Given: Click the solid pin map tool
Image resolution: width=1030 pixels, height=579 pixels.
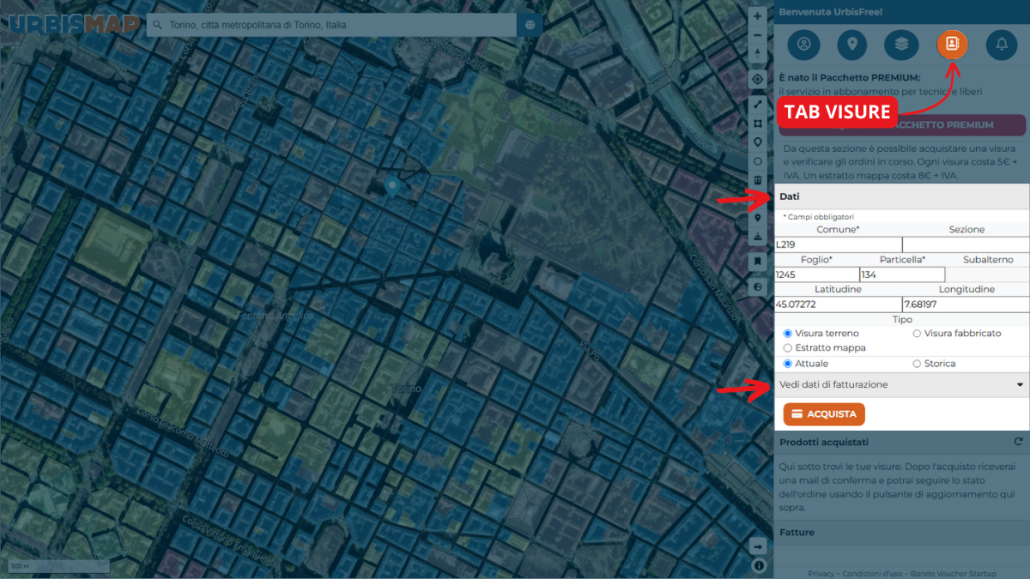Looking at the screenshot, I should click(757, 218).
